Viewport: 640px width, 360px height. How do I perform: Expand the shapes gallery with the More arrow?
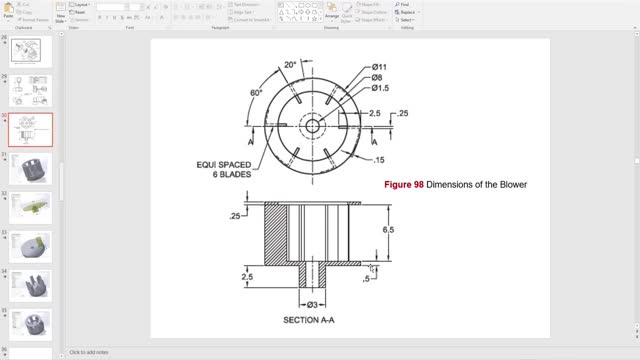[x=321, y=19]
